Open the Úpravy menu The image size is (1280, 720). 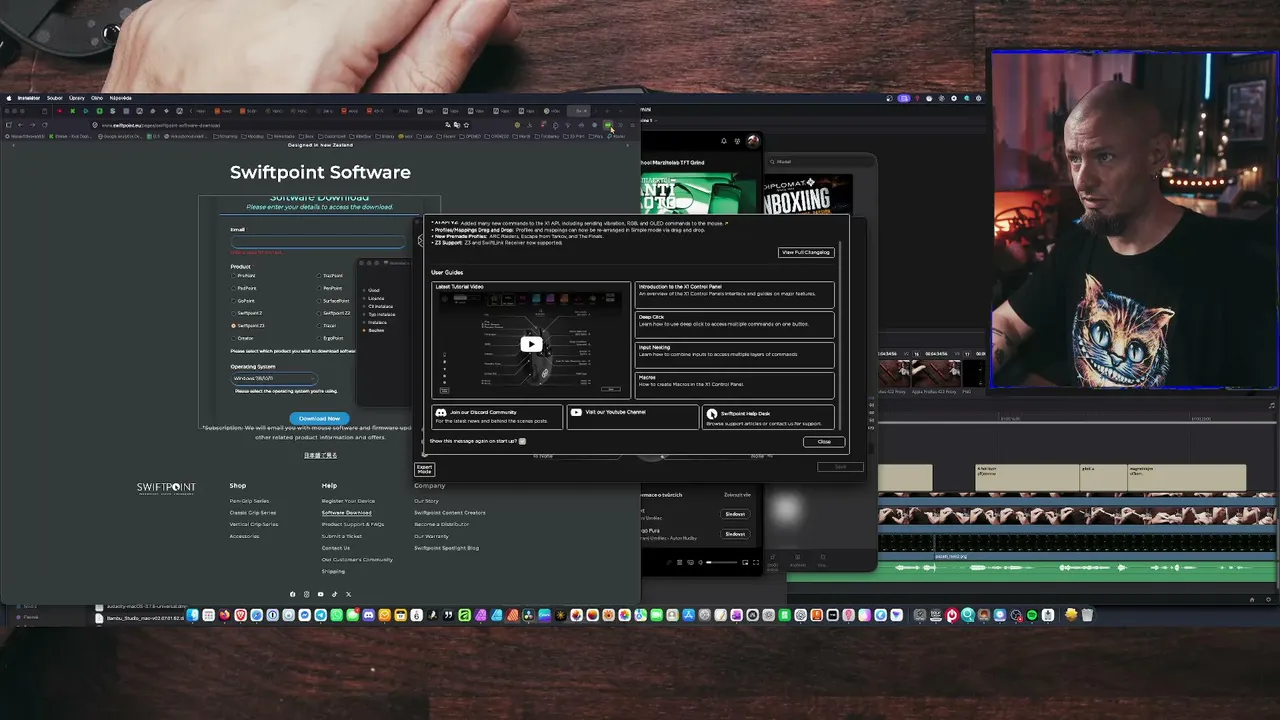click(x=77, y=98)
